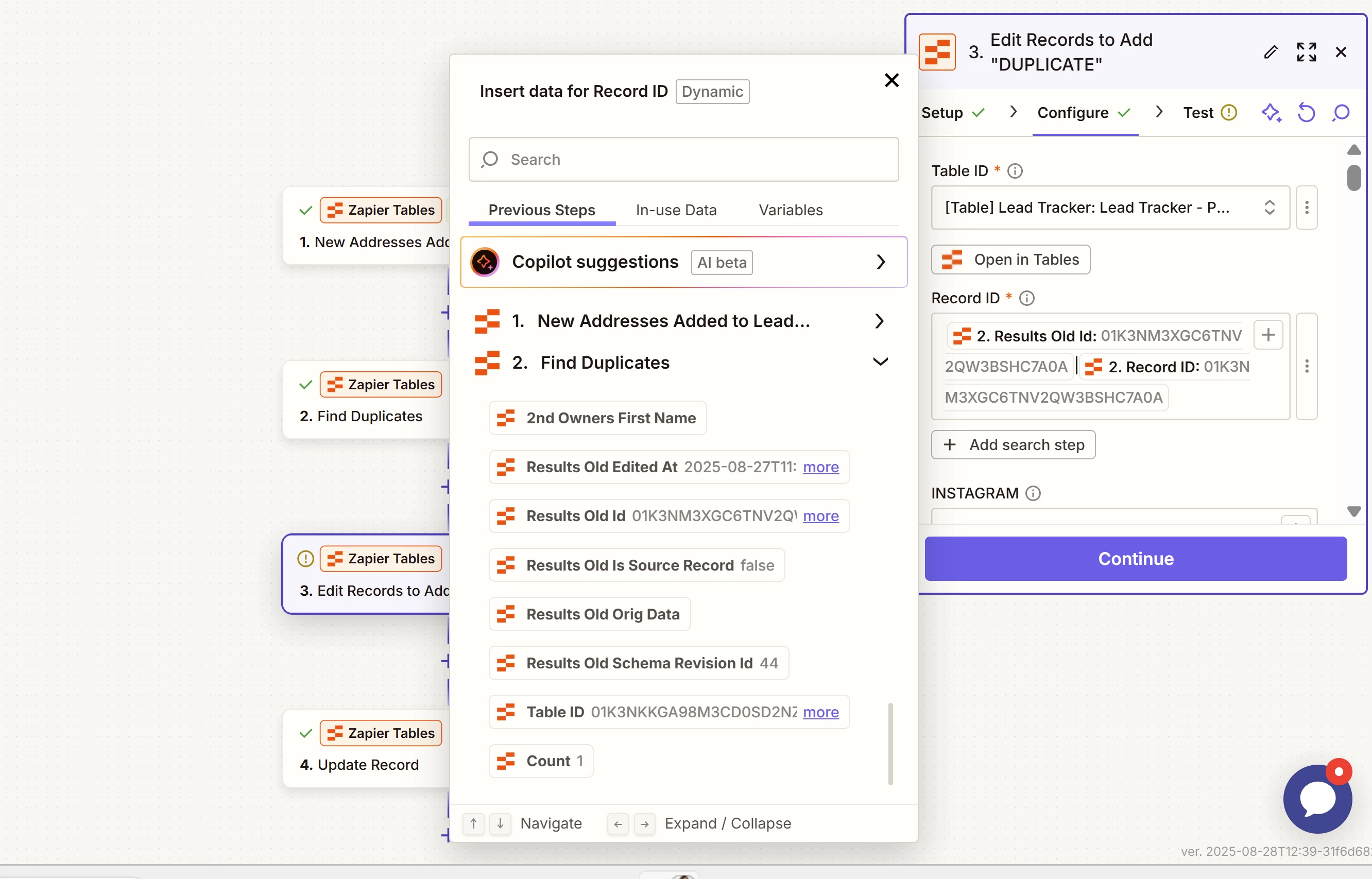Image resolution: width=1372 pixels, height=879 pixels.
Task: Click the insert data popup list scrollbar
Action: click(890, 744)
